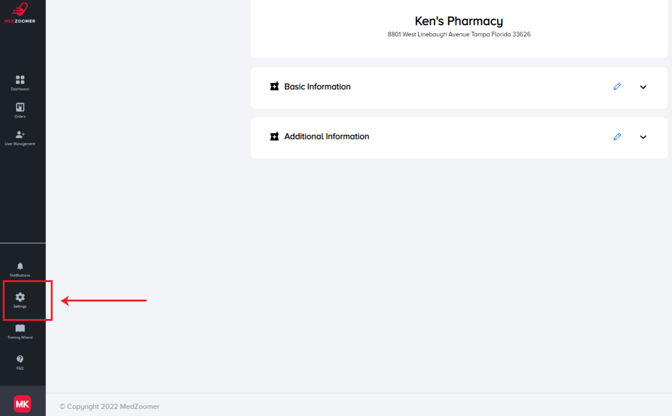The width and height of the screenshot is (672, 416).
Task: Open the MK user avatar menu
Action: (22, 404)
